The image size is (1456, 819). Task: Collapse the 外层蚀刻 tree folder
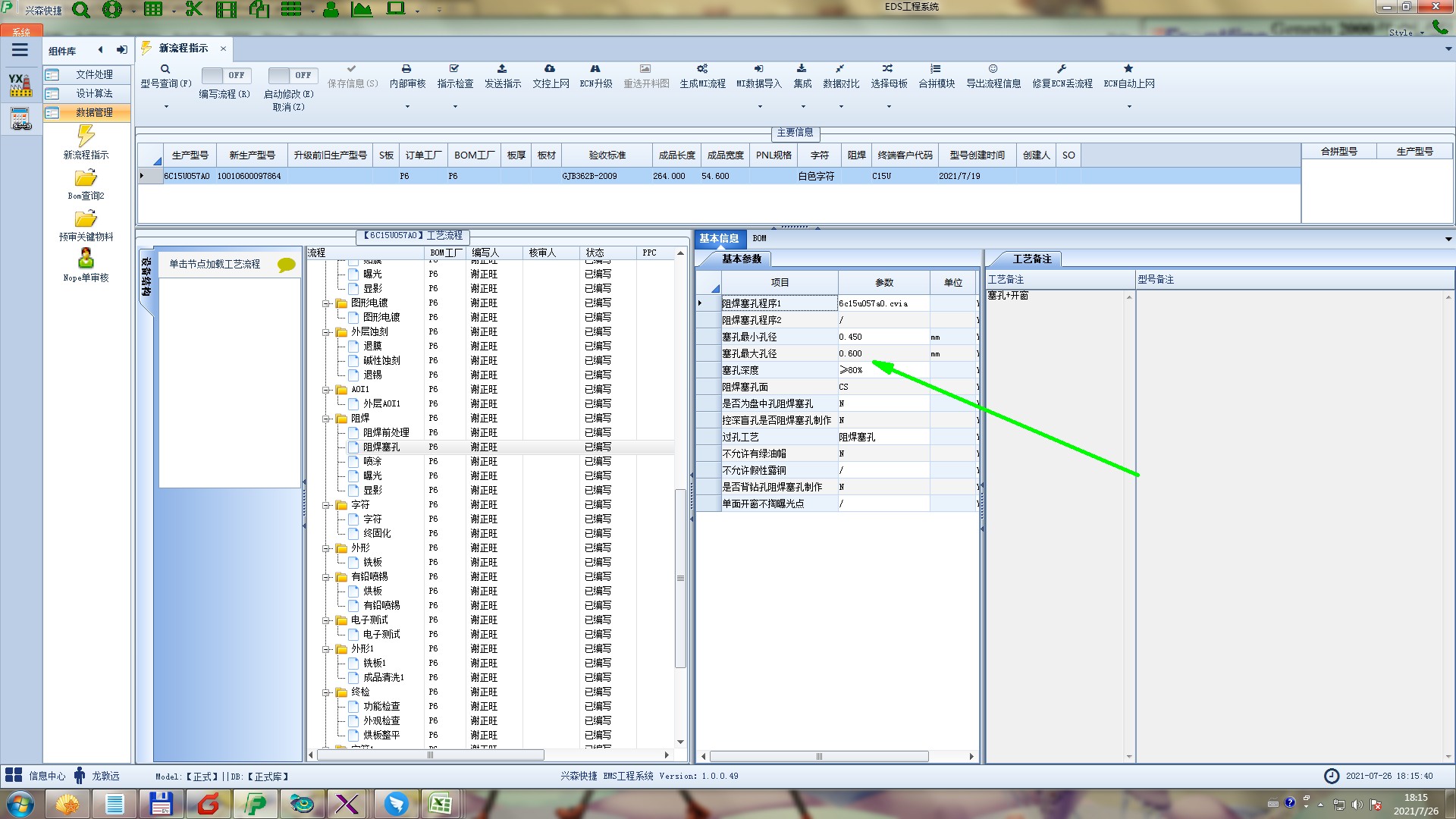(327, 332)
